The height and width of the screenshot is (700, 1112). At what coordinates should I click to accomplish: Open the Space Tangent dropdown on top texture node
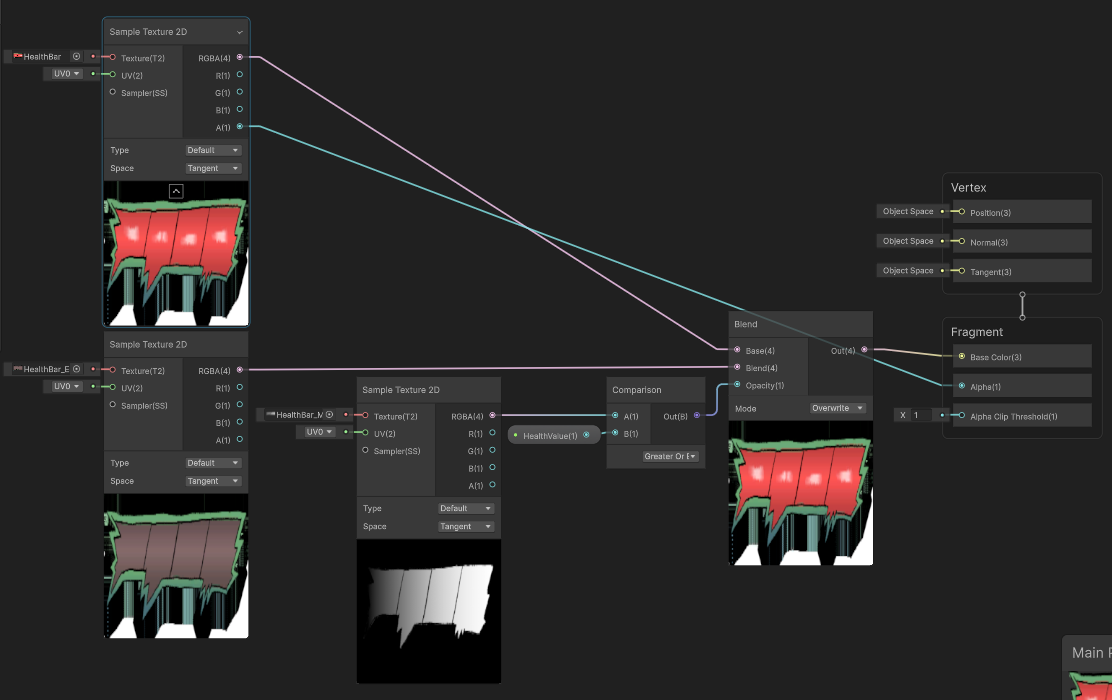[x=214, y=168]
